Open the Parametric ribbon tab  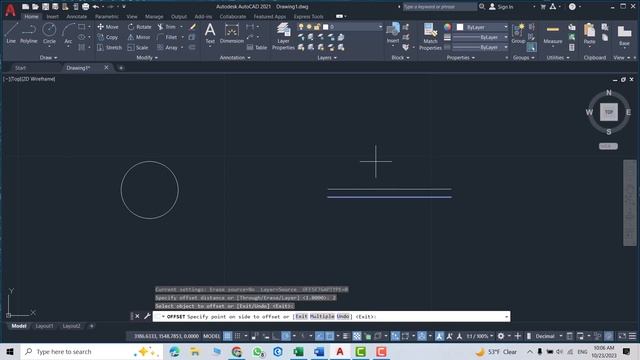tap(107, 17)
